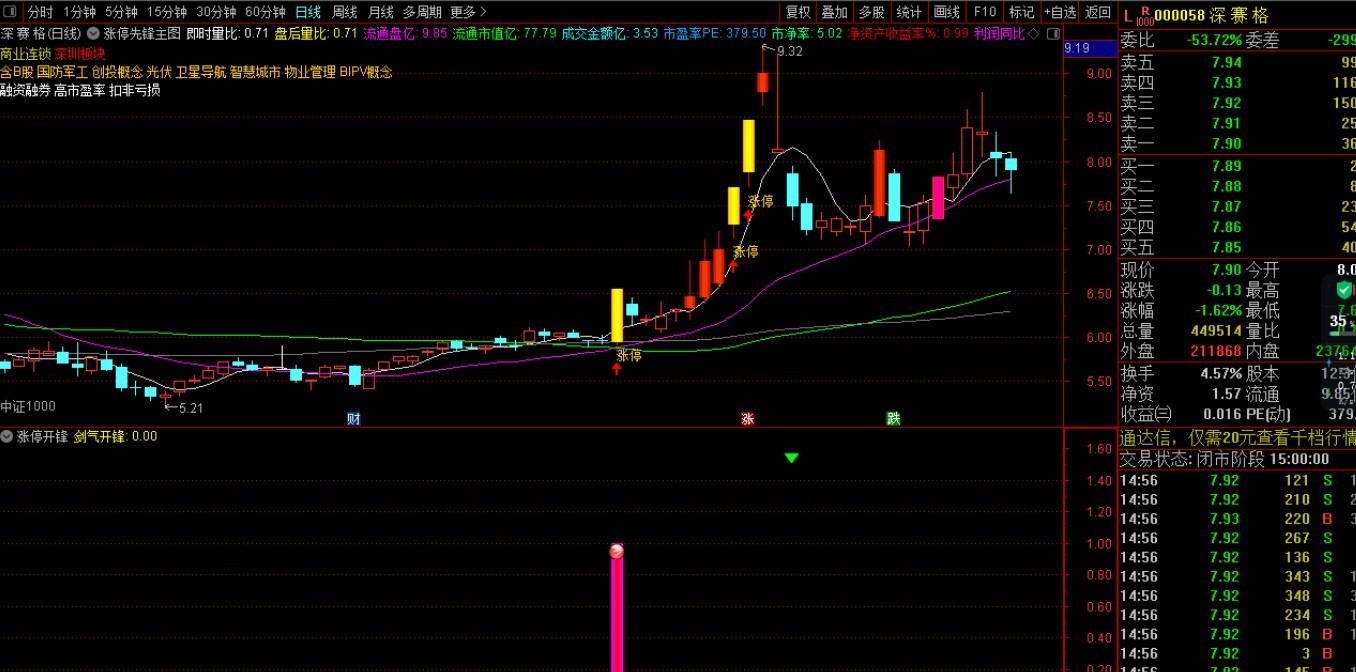The image size is (1356, 672).
Task: Click the diamond icon after 利润同比
Action: [x=1033, y=33]
